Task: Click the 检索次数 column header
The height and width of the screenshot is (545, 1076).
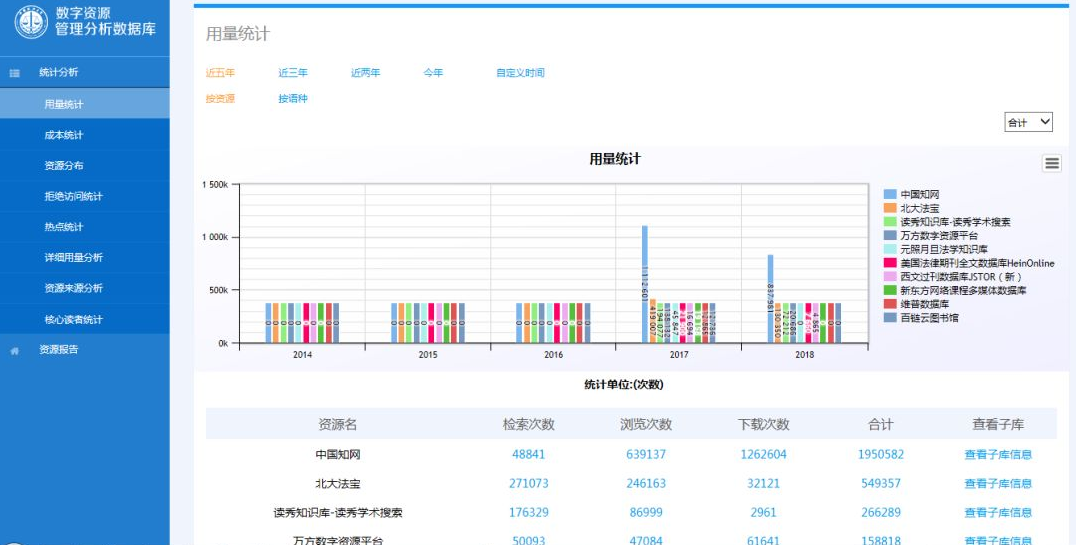Action: click(x=528, y=424)
